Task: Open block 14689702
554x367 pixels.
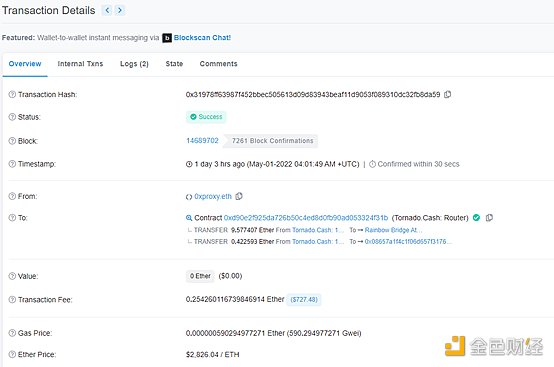Action: 202,141
